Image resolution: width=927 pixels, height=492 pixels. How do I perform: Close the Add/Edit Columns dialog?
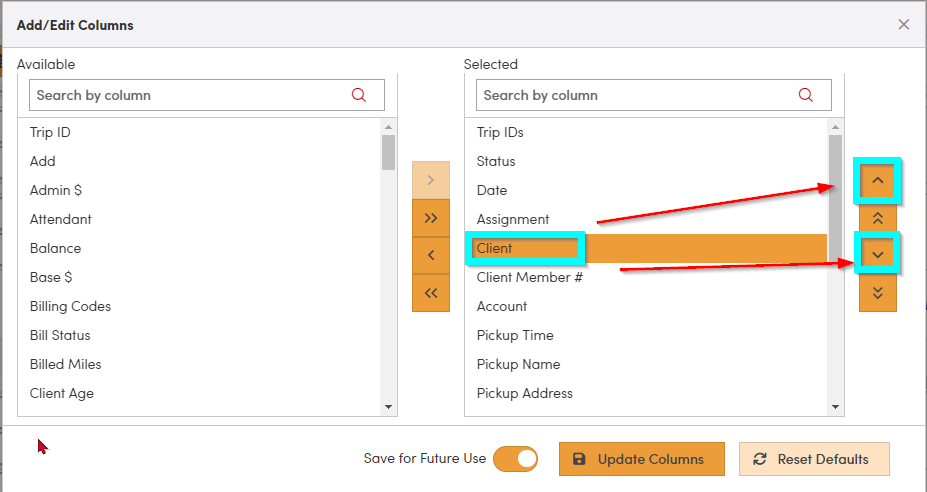(904, 25)
